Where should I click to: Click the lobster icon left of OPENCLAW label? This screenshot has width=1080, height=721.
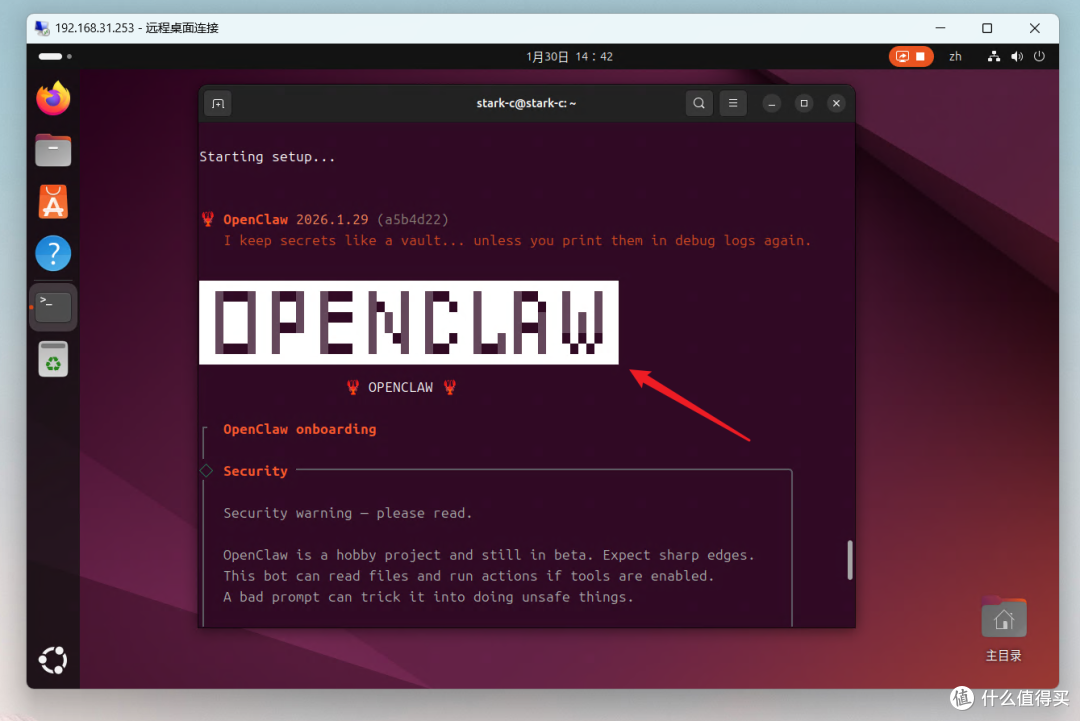tap(353, 387)
